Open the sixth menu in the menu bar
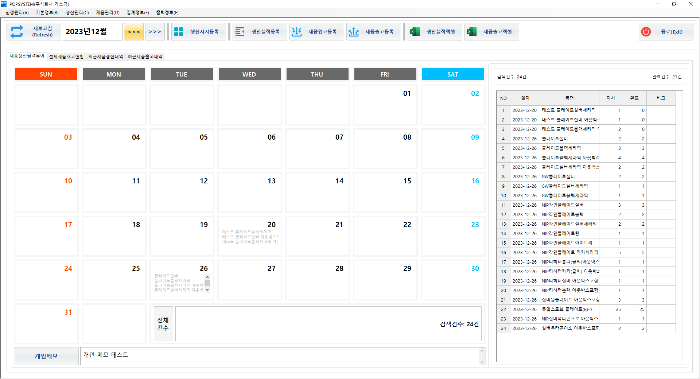 (x=167, y=12)
